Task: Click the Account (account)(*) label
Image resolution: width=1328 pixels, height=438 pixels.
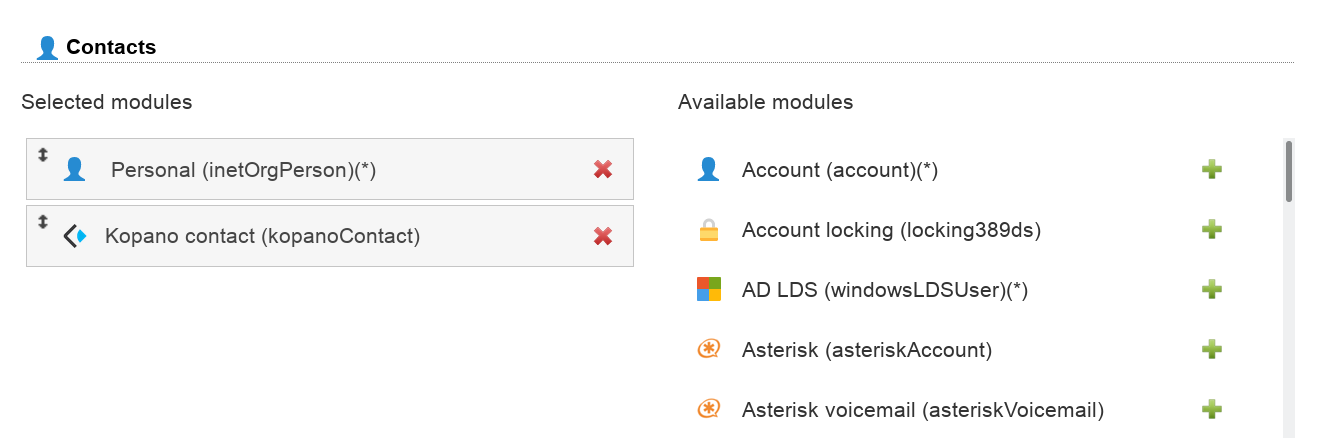Action: [x=839, y=171]
